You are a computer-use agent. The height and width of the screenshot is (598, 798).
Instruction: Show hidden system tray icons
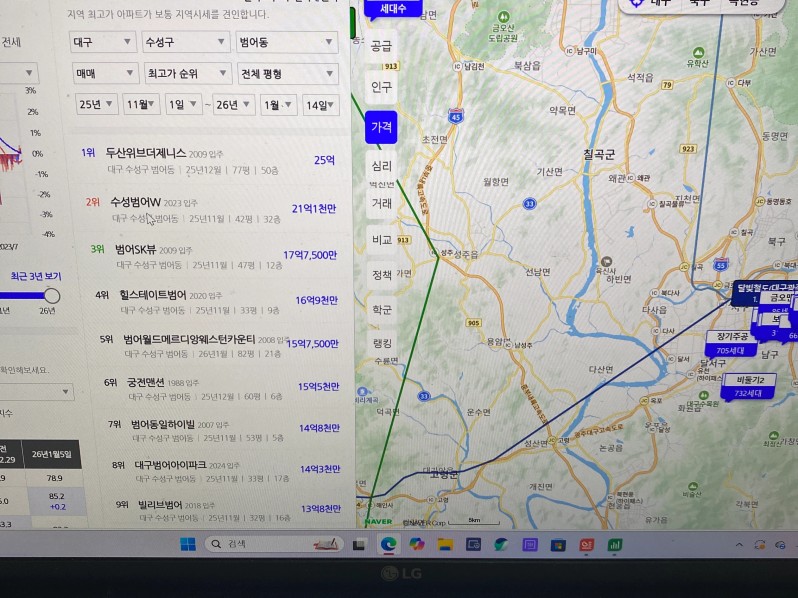tap(739, 545)
